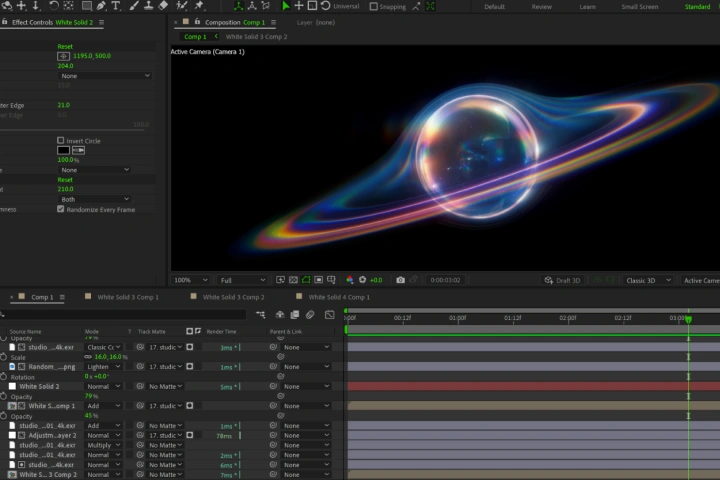Click the Learn workspace button

(x=587, y=6)
